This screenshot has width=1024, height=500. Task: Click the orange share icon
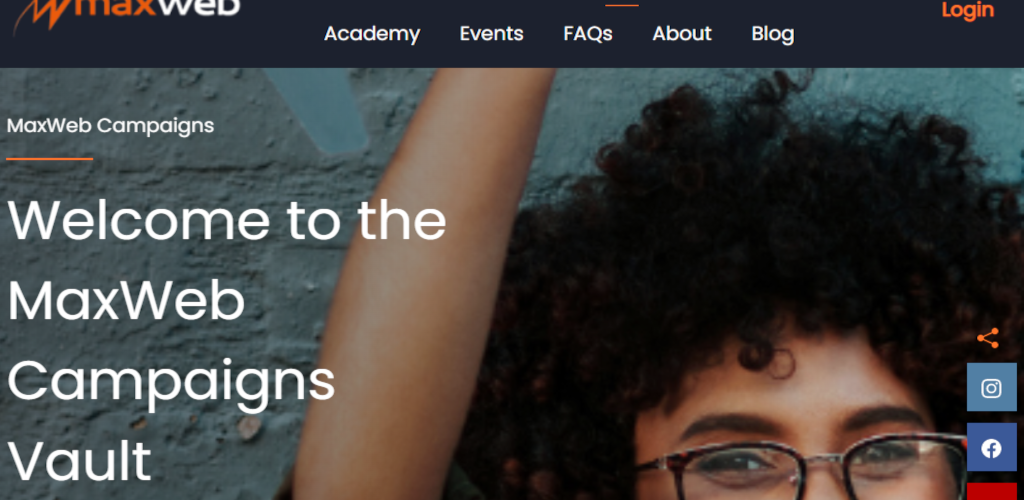coord(988,338)
